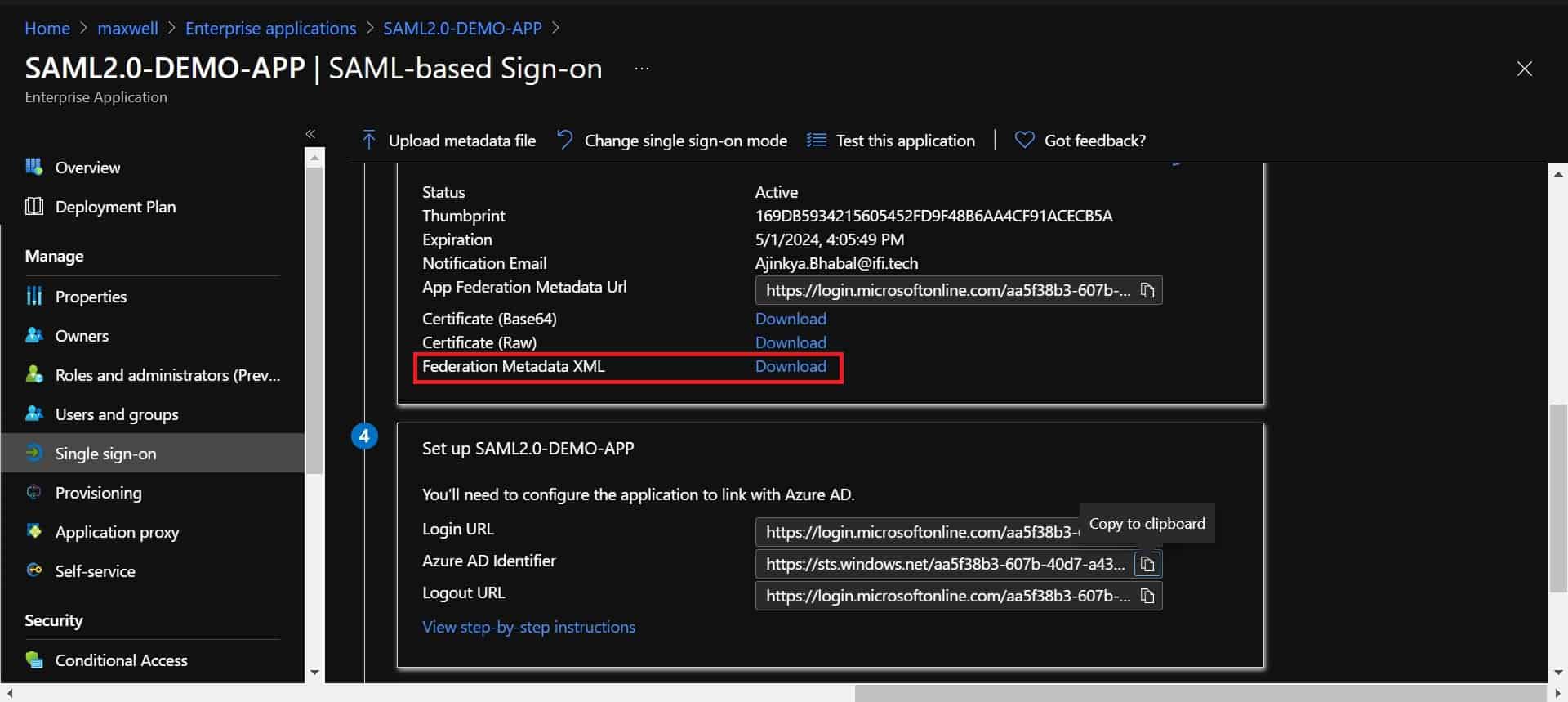Click the horizontal scrollbar thumb

1199,694
